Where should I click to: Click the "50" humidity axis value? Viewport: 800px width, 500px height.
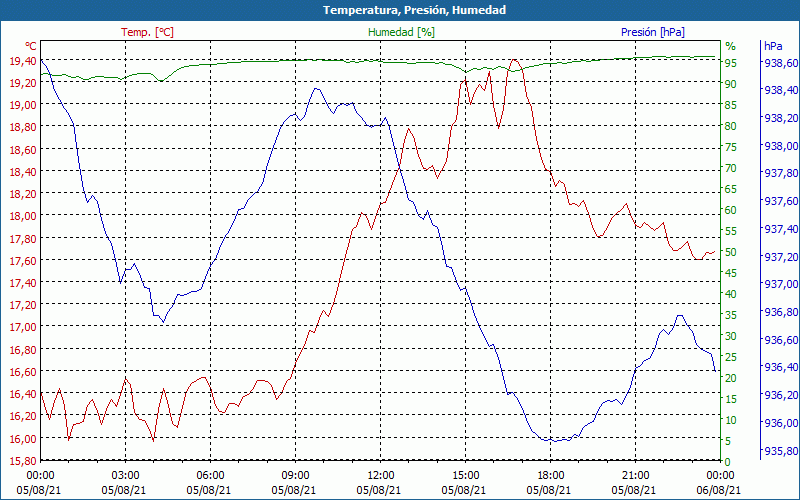[x=731, y=252]
